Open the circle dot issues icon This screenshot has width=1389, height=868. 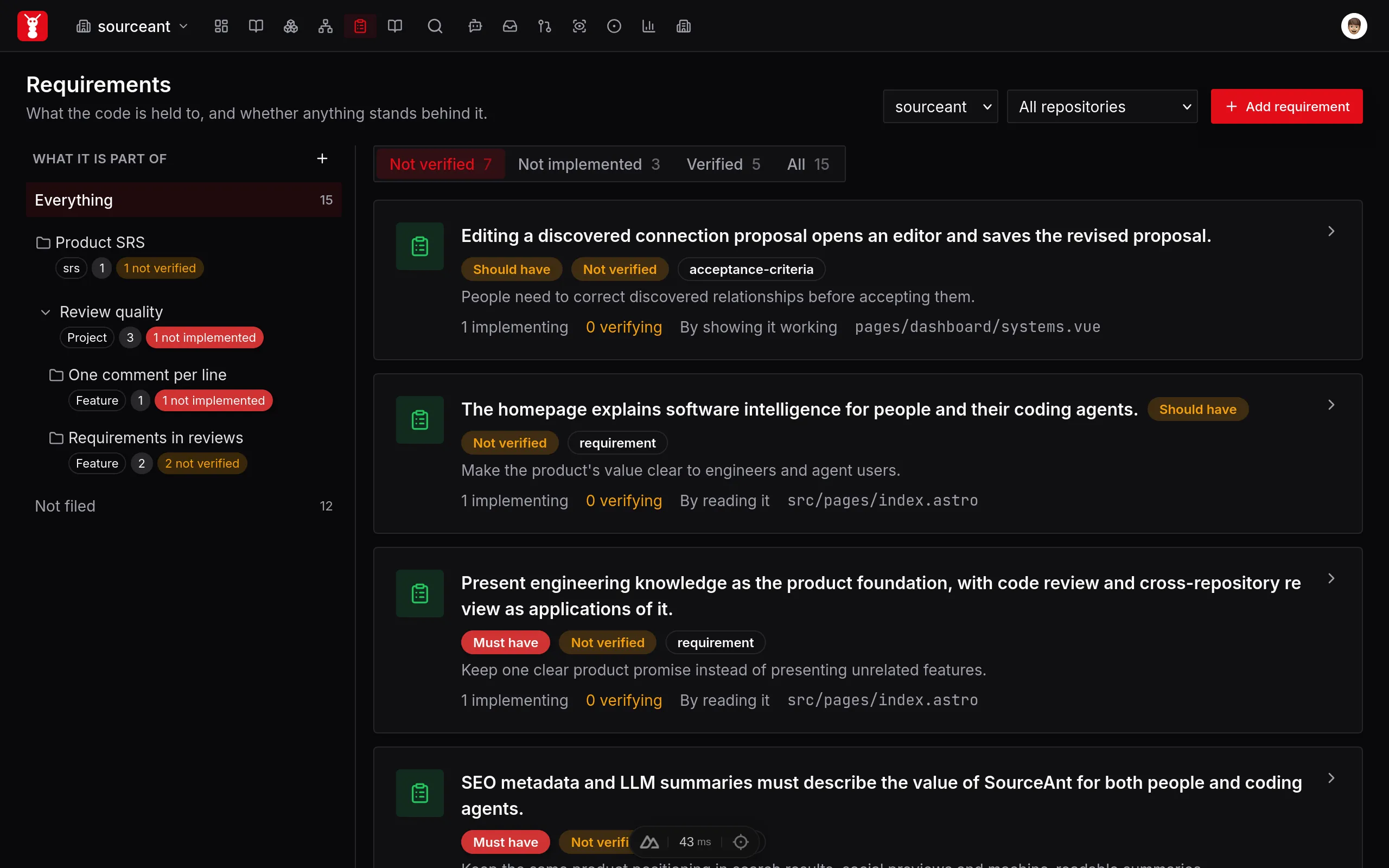click(x=614, y=26)
